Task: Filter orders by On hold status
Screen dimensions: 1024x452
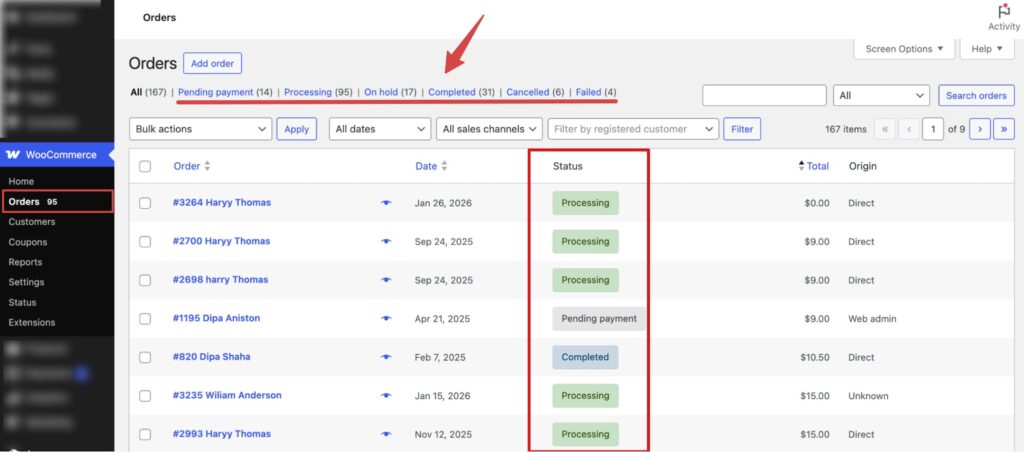Action: pyautogui.click(x=381, y=92)
